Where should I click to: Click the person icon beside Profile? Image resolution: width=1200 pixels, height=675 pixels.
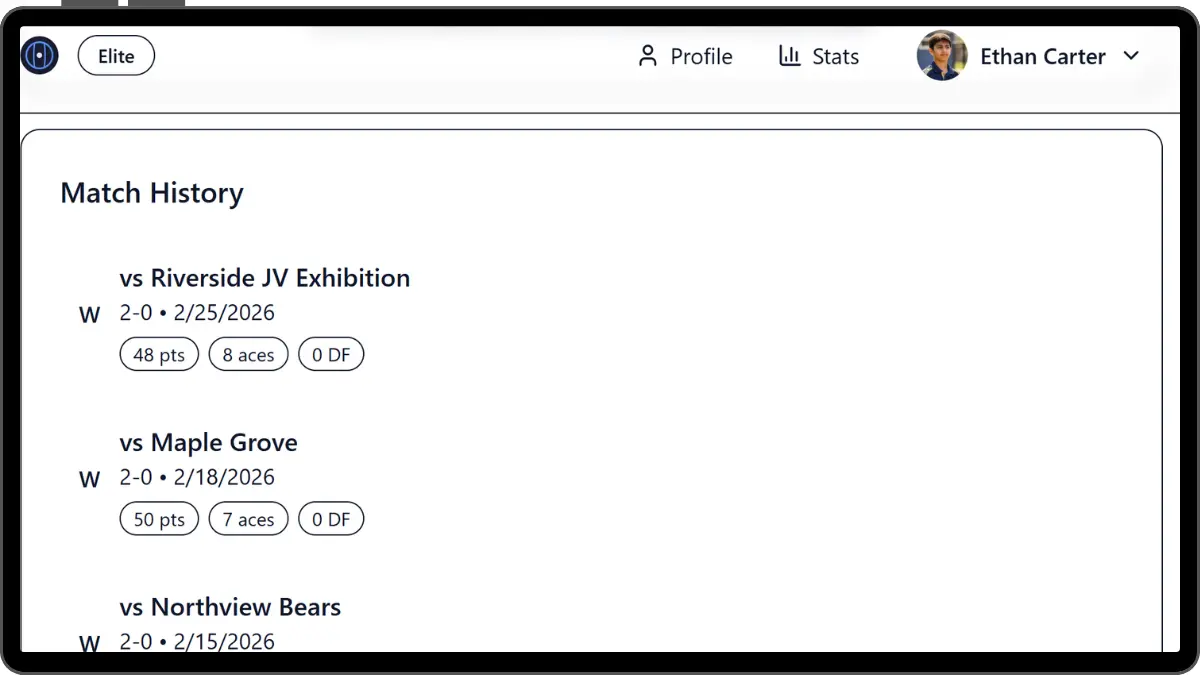point(648,56)
